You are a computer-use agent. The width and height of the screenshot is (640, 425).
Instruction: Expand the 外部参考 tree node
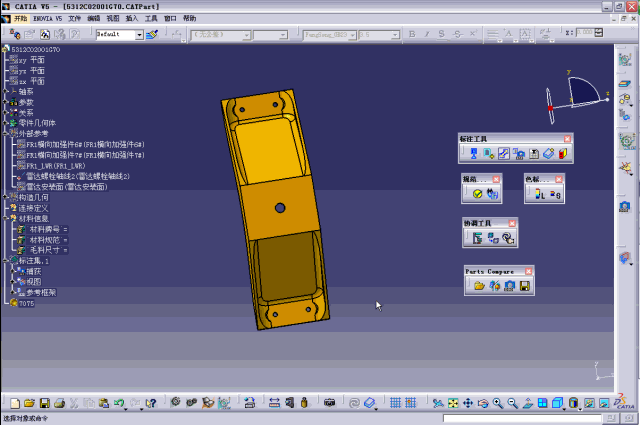[7, 133]
